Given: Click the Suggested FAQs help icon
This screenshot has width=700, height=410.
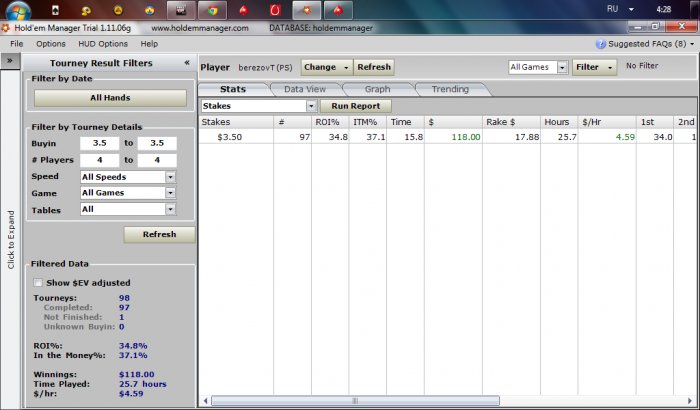Looking at the screenshot, I should coord(601,44).
